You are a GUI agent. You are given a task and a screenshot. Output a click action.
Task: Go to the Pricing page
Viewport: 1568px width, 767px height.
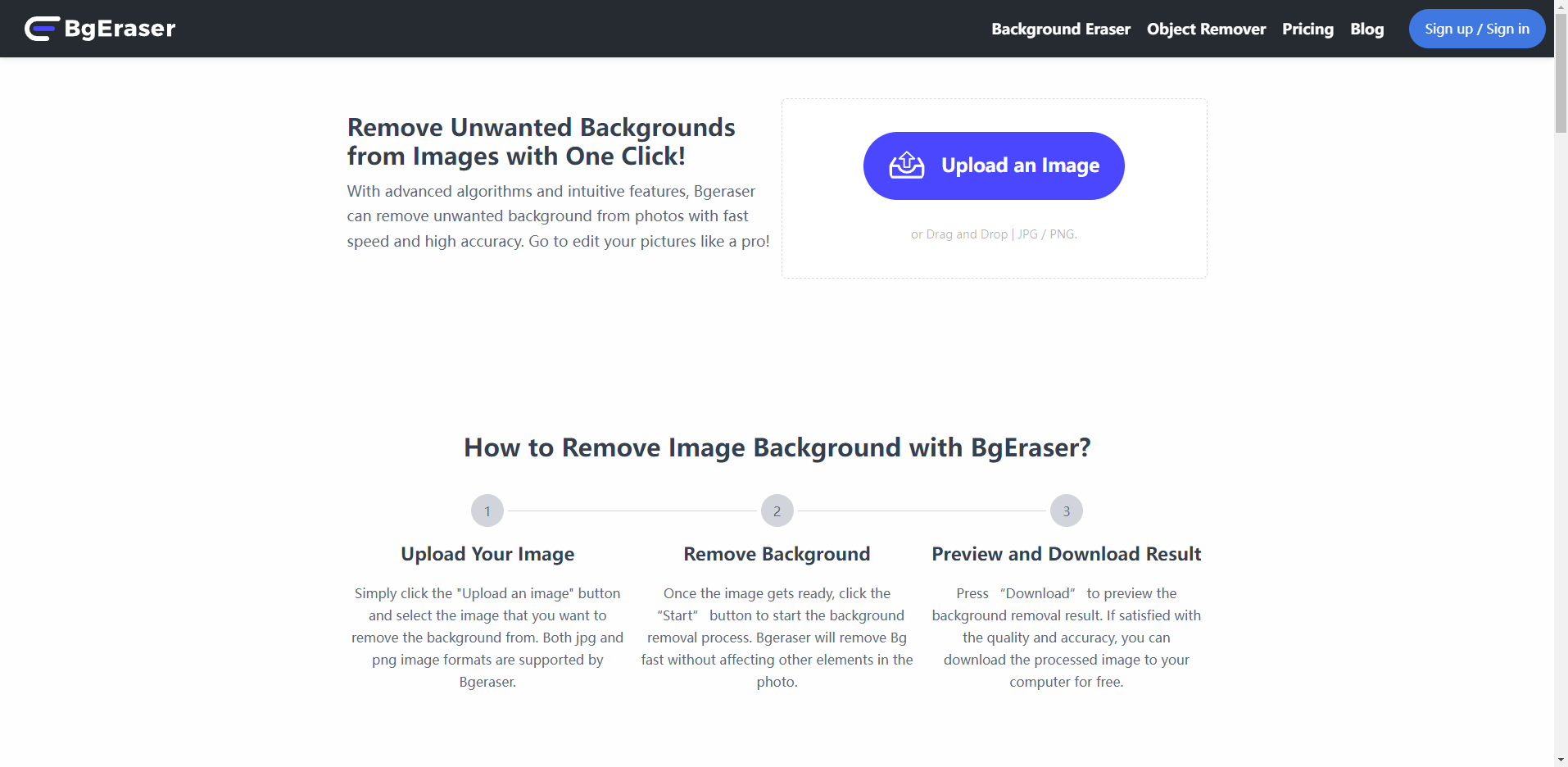[x=1307, y=29]
